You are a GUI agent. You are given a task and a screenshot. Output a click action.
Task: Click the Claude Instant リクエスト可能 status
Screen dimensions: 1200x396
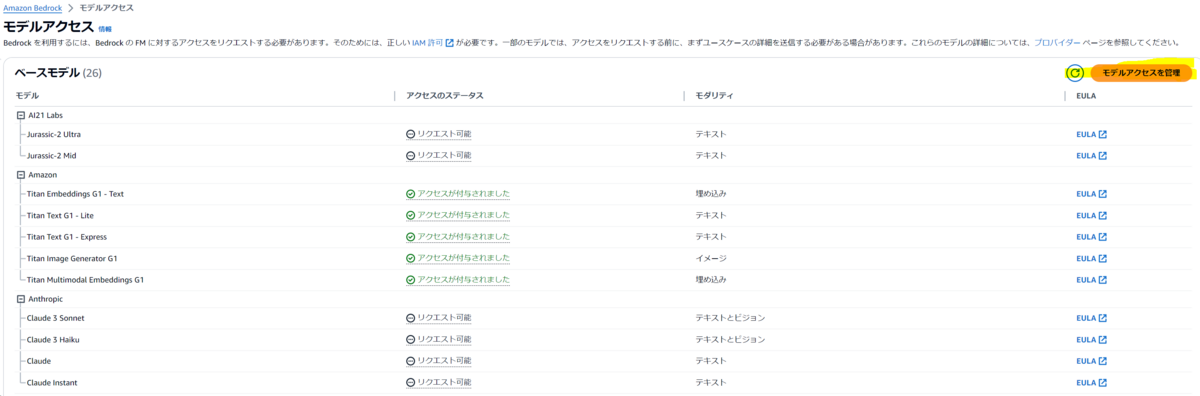tap(439, 383)
